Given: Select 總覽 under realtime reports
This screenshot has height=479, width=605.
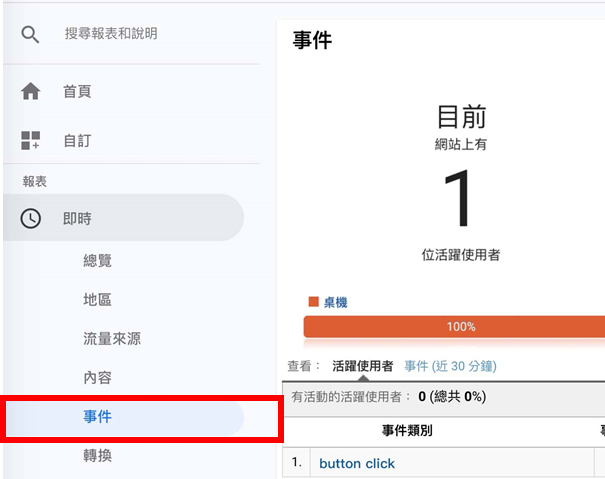Looking at the screenshot, I should 97,261.
